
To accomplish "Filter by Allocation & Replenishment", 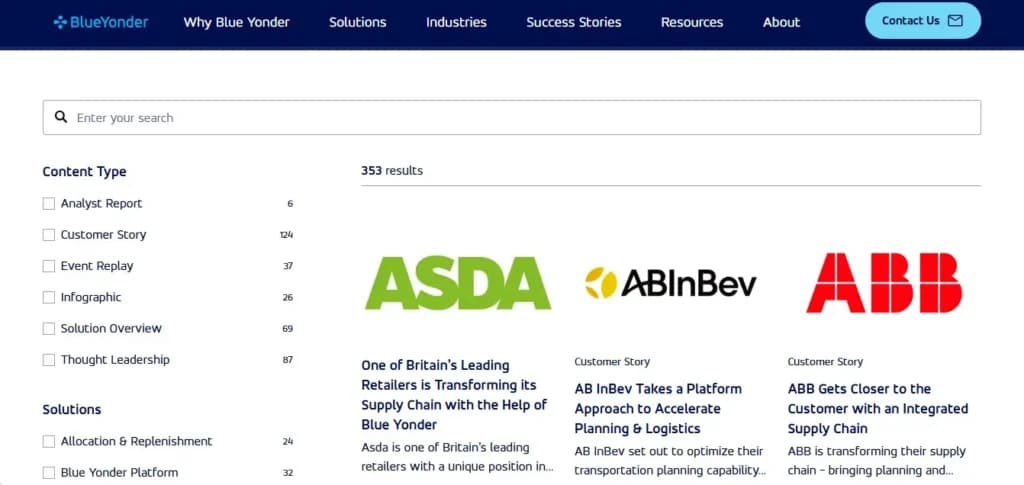I will click(49, 442).
